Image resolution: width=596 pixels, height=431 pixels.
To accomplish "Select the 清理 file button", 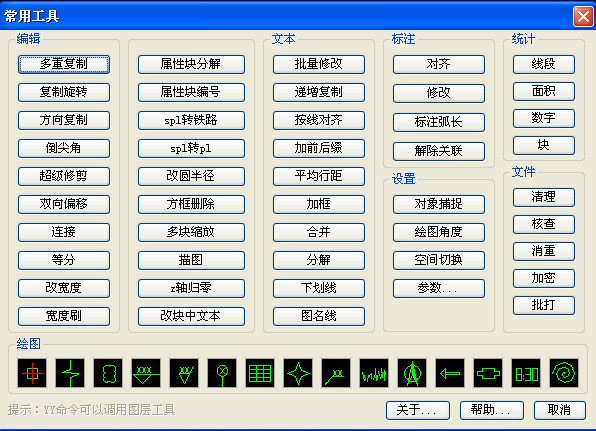I will (x=544, y=197).
